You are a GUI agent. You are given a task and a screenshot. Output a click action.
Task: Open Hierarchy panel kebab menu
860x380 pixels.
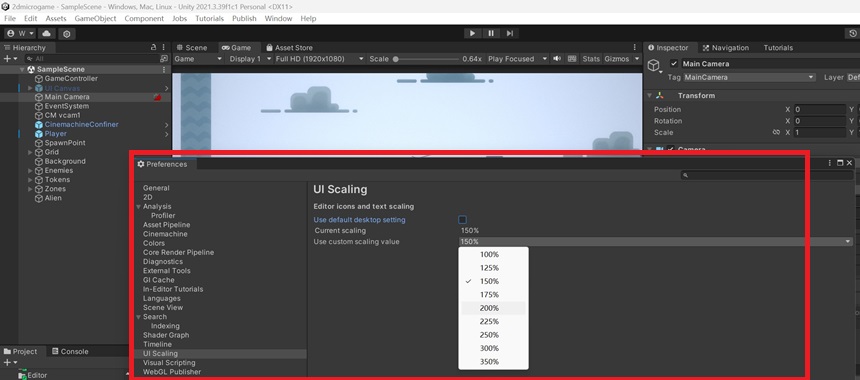coord(163,48)
